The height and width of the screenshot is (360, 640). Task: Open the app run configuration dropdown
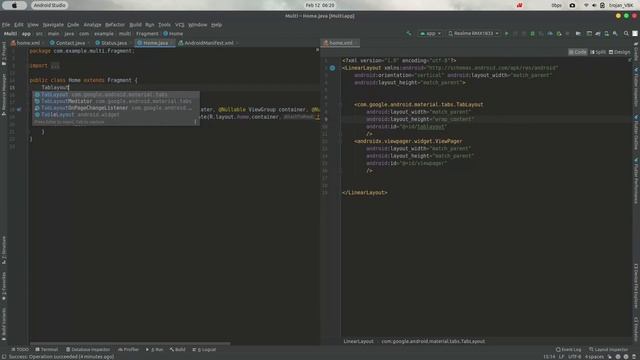click(430, 33)
